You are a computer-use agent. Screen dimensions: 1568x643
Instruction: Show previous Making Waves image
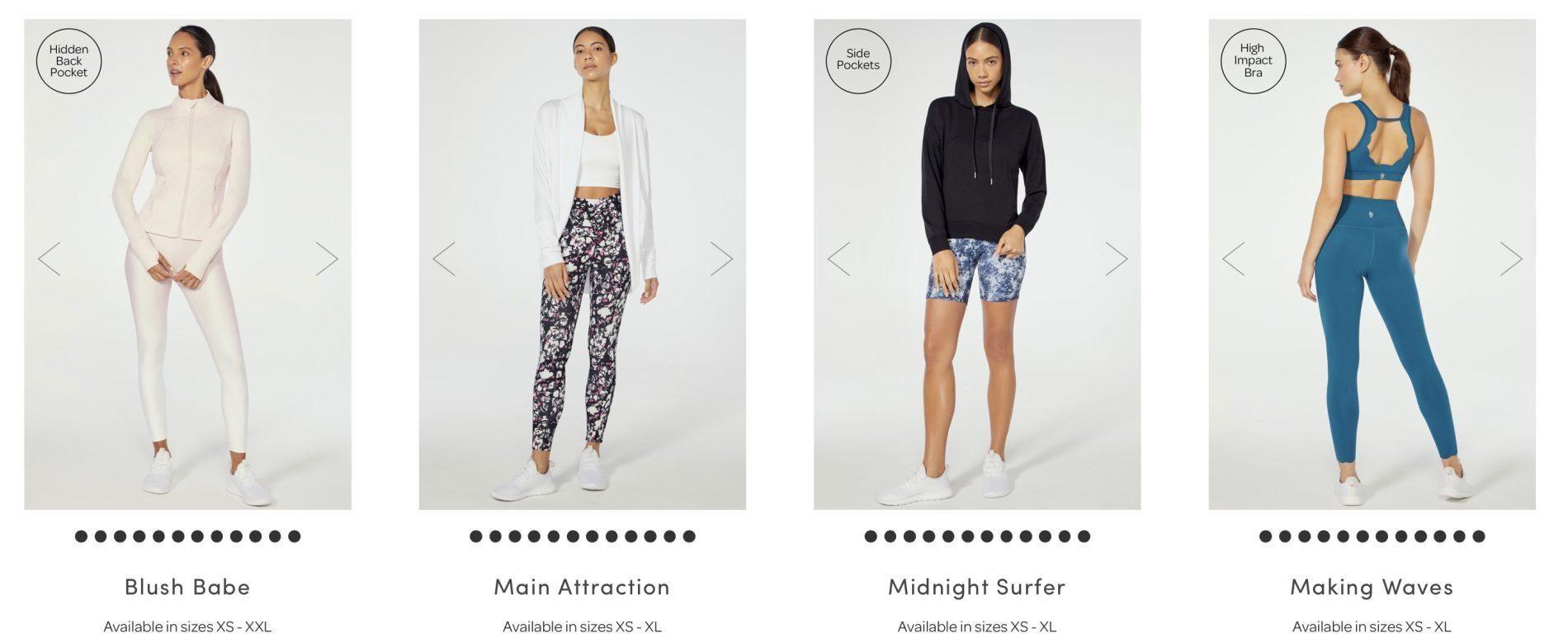[x=1234, y=259]
